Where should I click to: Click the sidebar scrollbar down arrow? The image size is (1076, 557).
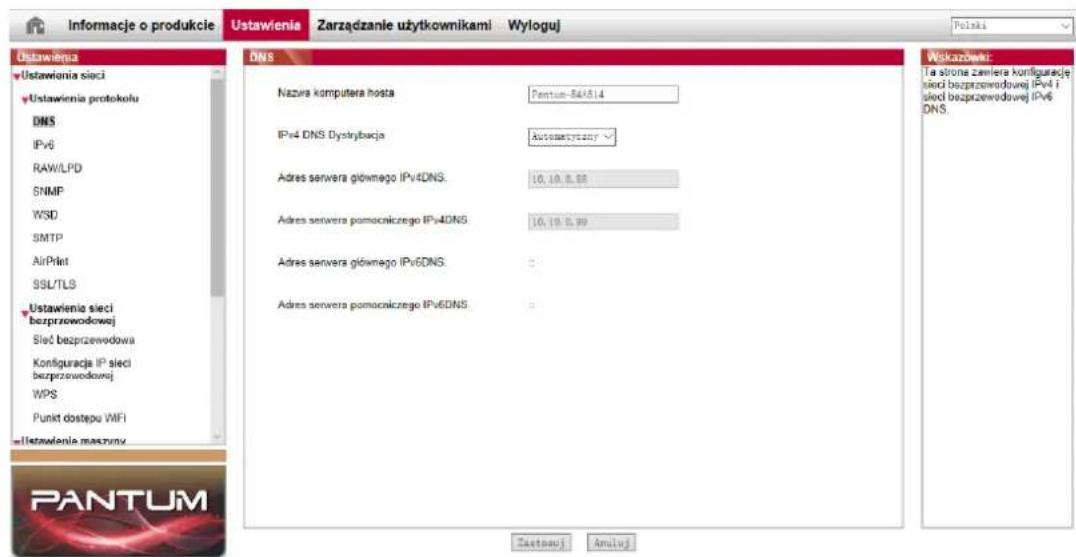click(x=217, y=437)
